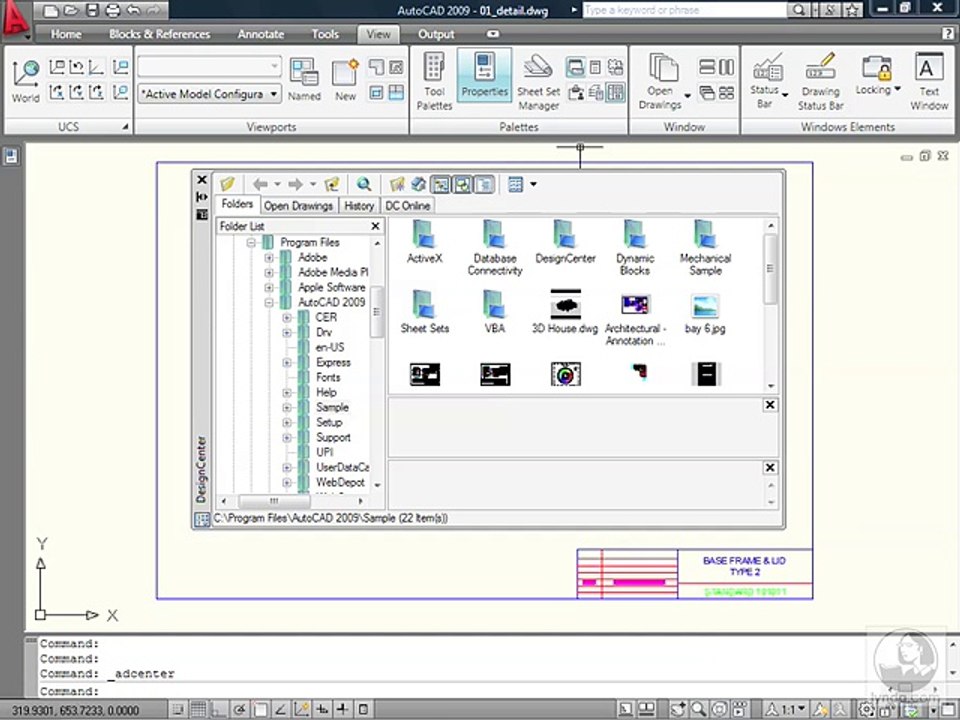
Task: Open the Active Model Configuration dropdown
Action: coord(273,94)
